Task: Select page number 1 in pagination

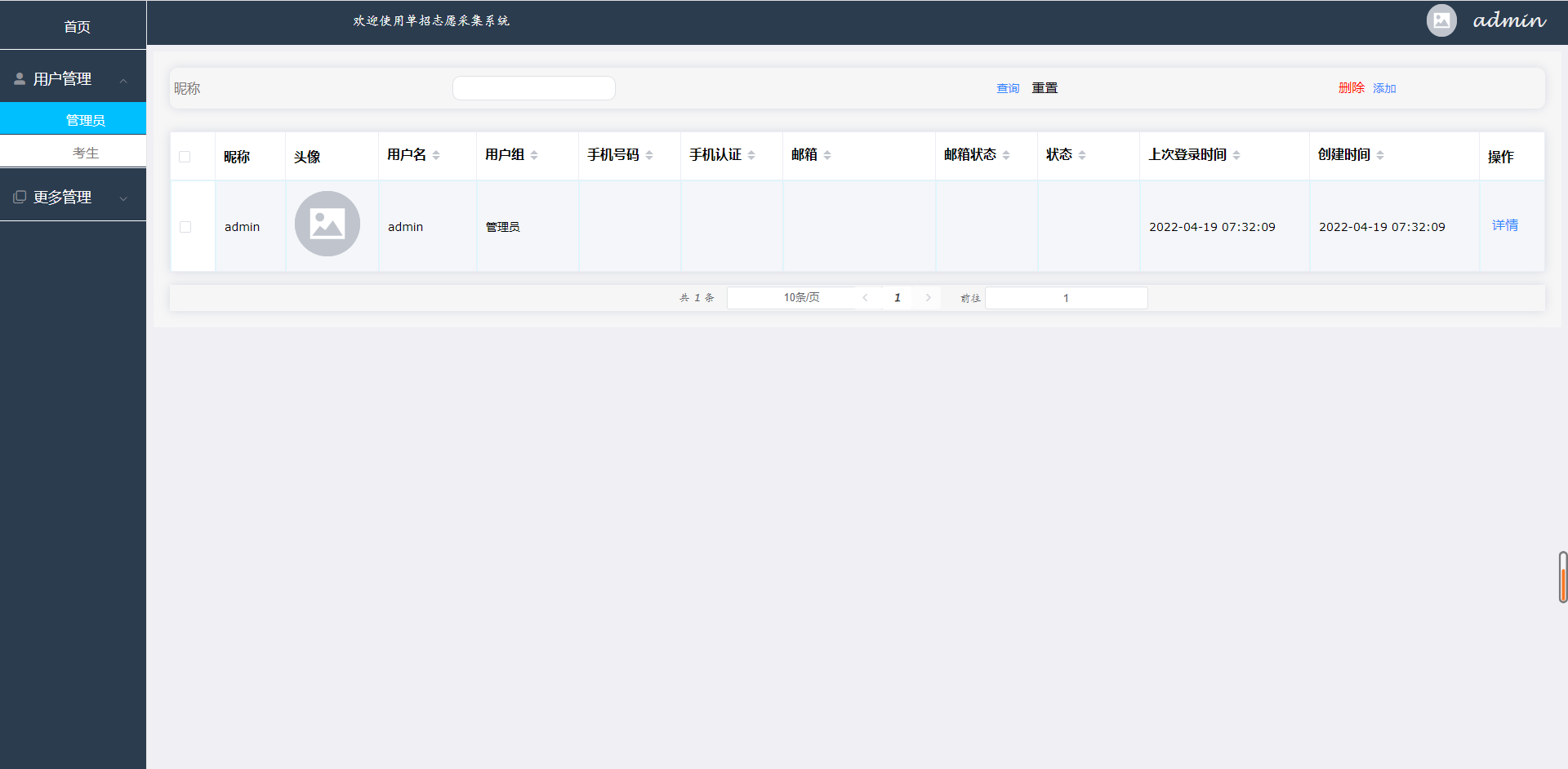Action: click(x=898, y=298)
